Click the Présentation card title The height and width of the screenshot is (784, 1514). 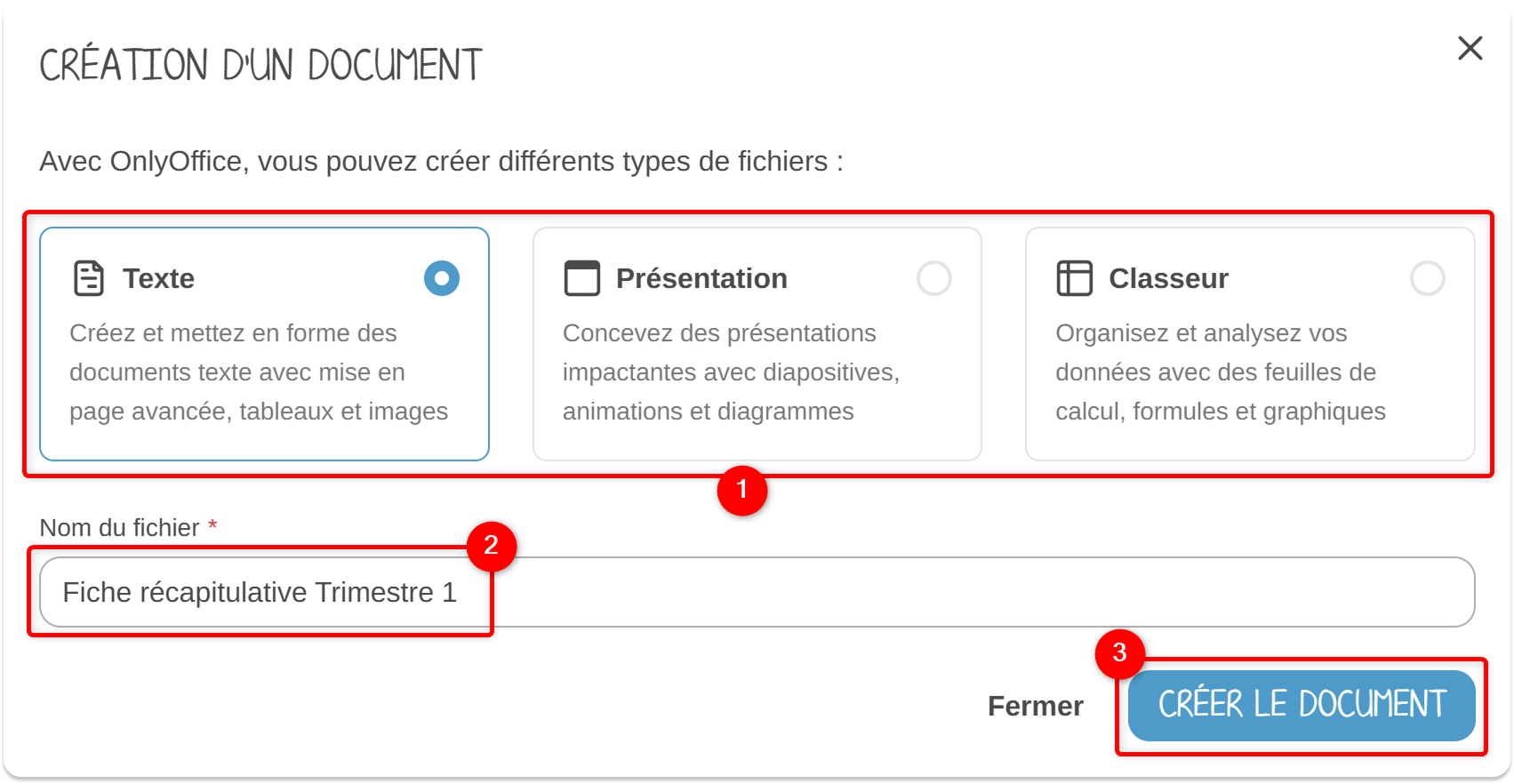tap(701, 278)
